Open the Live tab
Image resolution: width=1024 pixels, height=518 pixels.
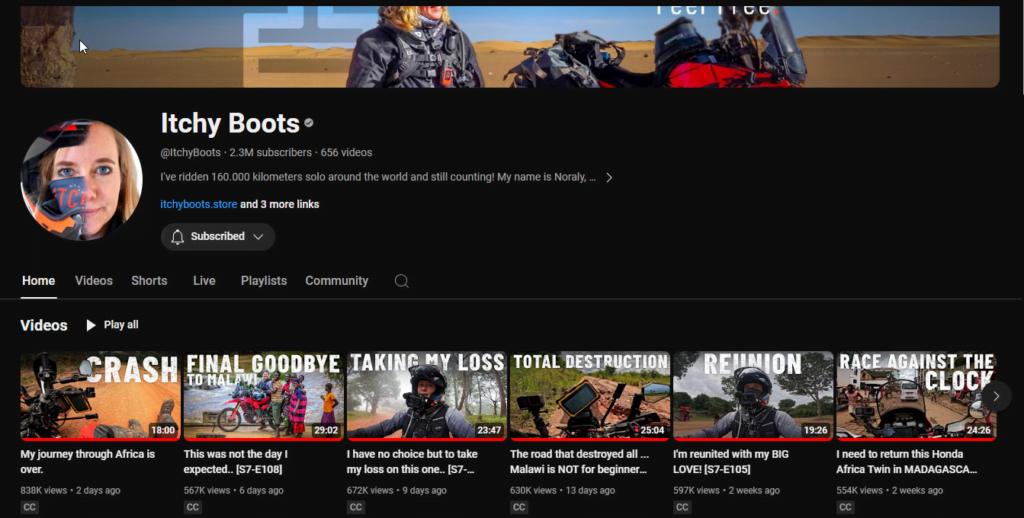pos(204,281)
